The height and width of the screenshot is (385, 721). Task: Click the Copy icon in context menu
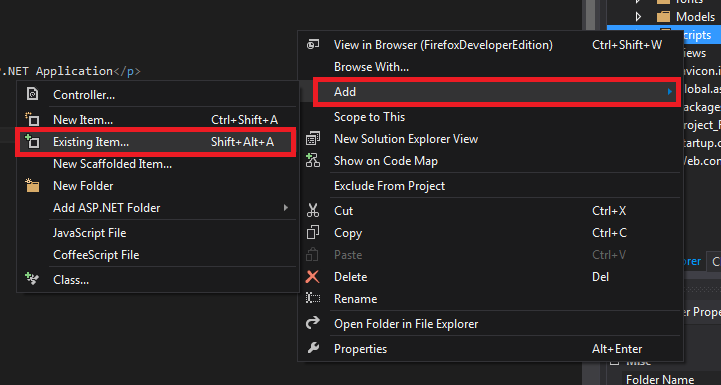click(313, 233)
